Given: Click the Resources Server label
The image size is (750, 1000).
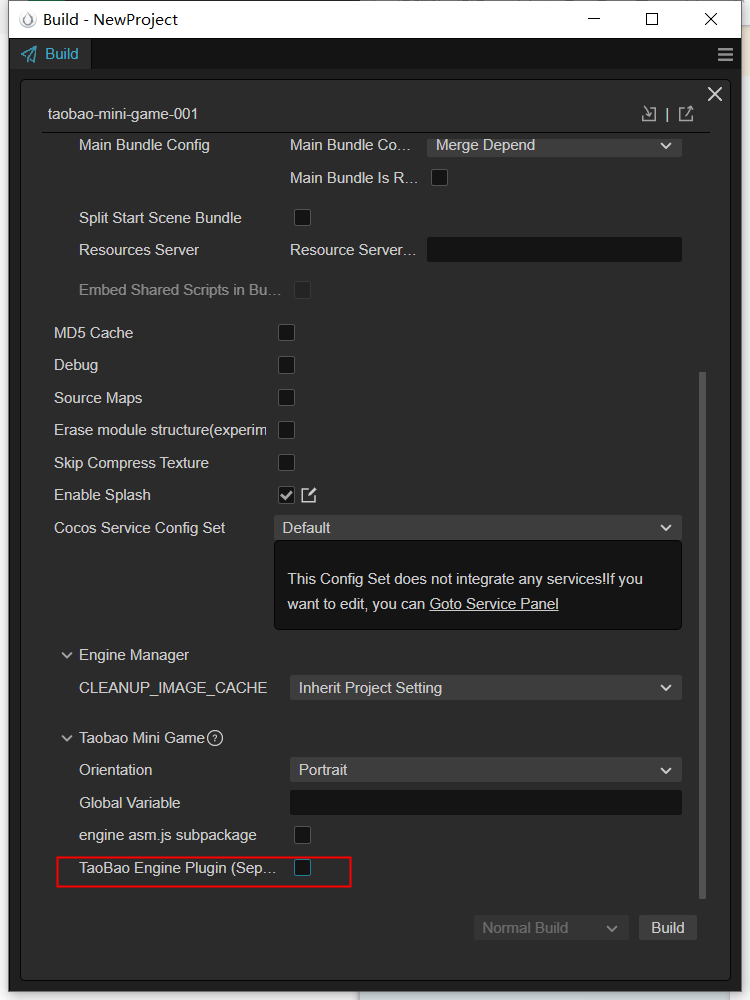Looking at the screenshot, I should (x=139, y=250).
